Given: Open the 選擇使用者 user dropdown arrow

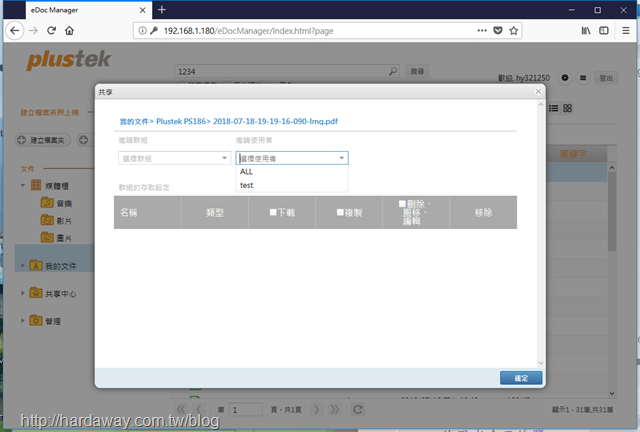Looking at the screenshot, I should [342, 158].
